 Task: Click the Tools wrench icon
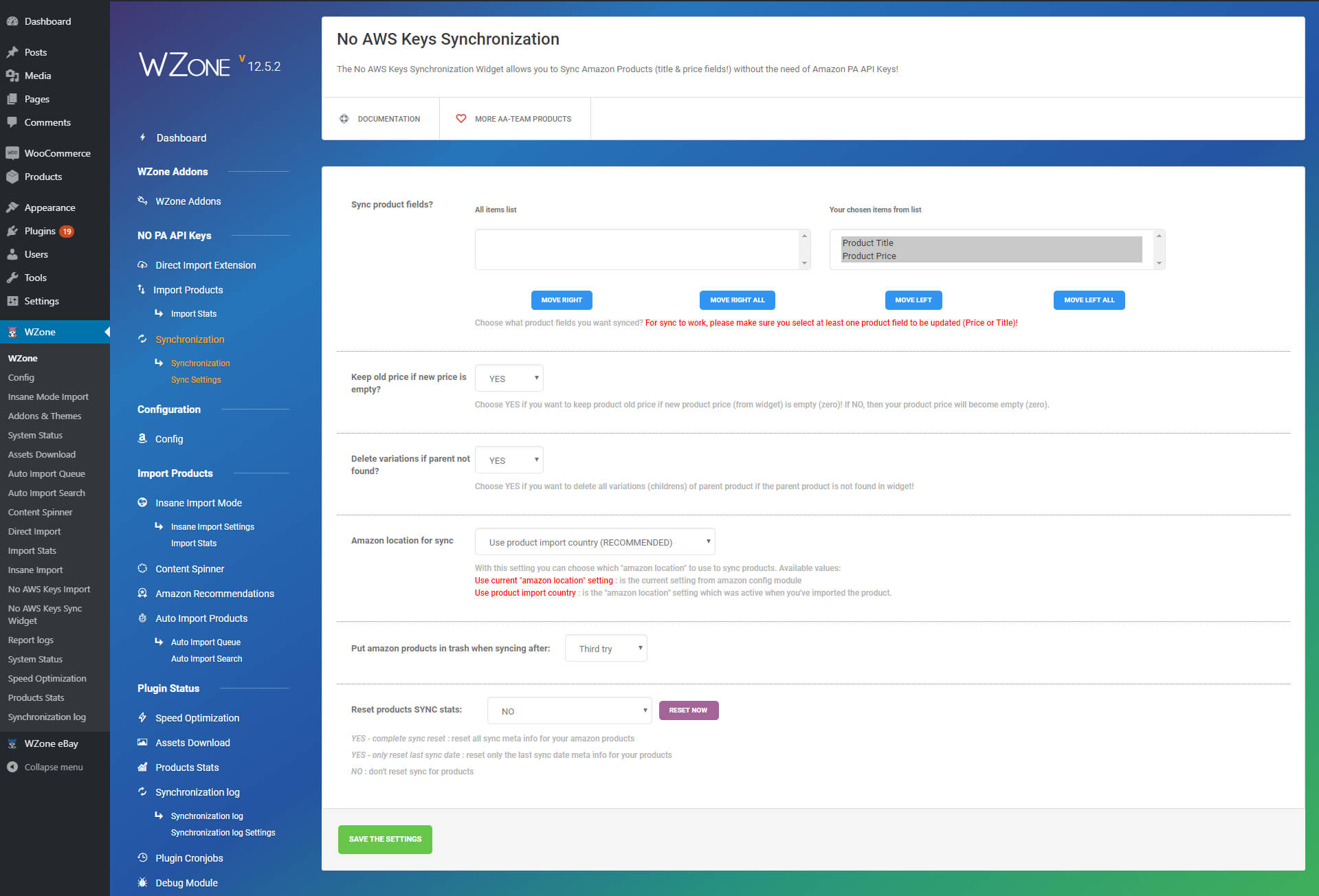(x=12, y=278)
